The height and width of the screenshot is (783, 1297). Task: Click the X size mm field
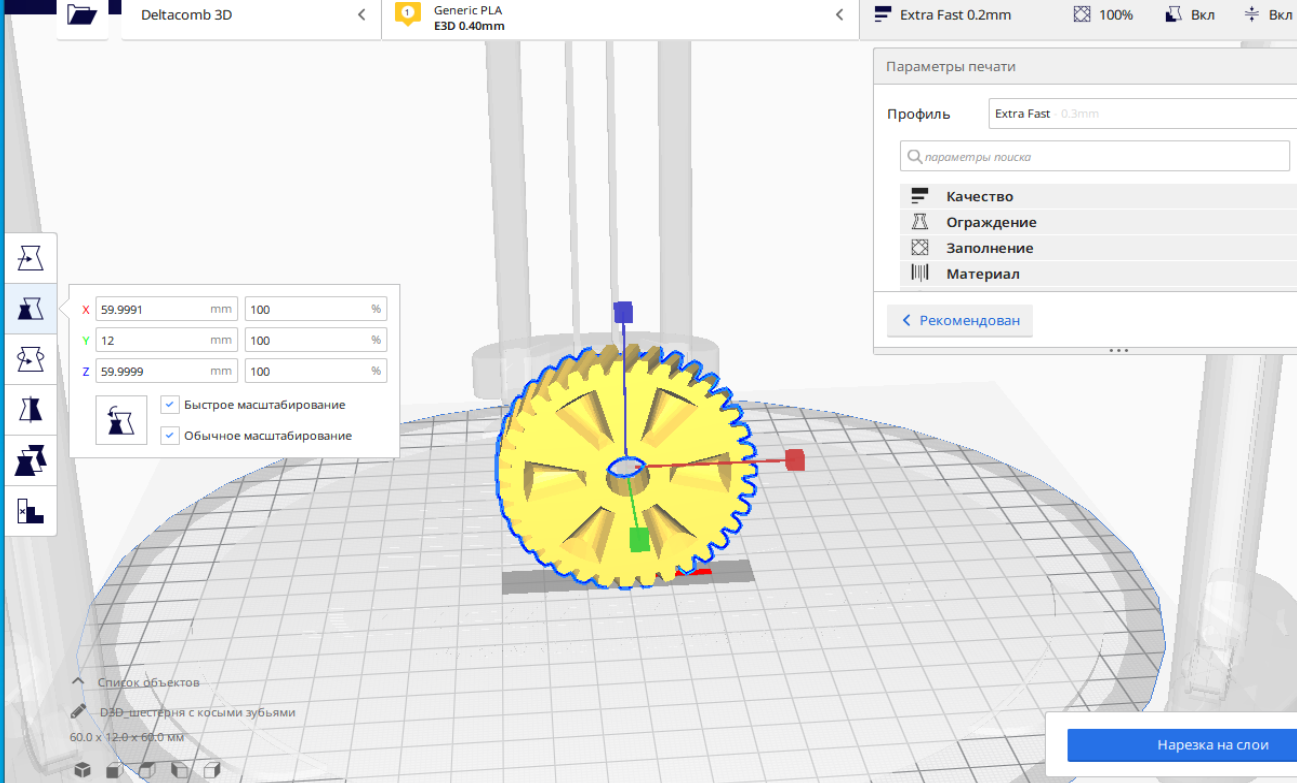[167, 310]
